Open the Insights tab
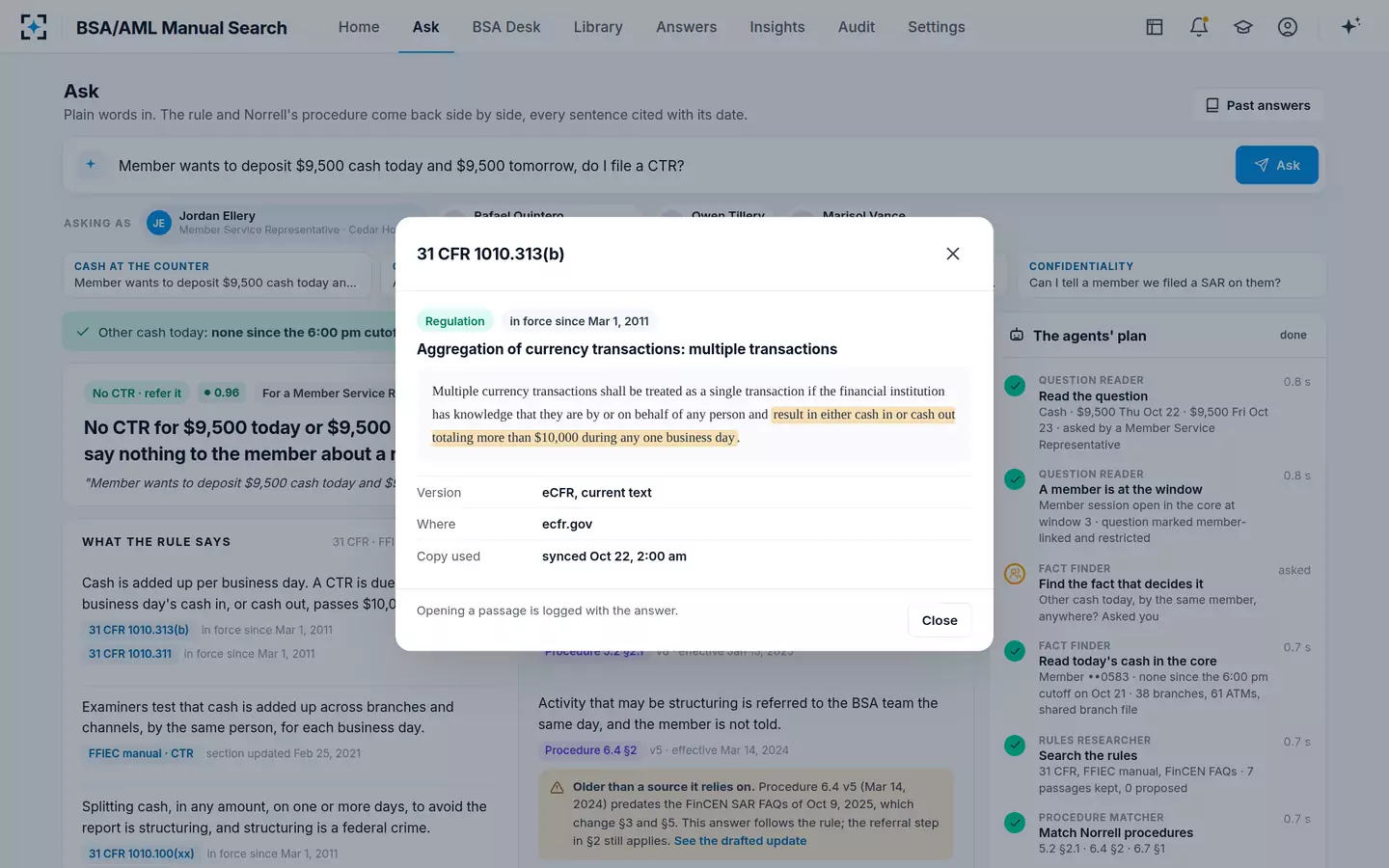This screenshot has width=1389, height=868. pyautogui.click(x=777, y=27)
